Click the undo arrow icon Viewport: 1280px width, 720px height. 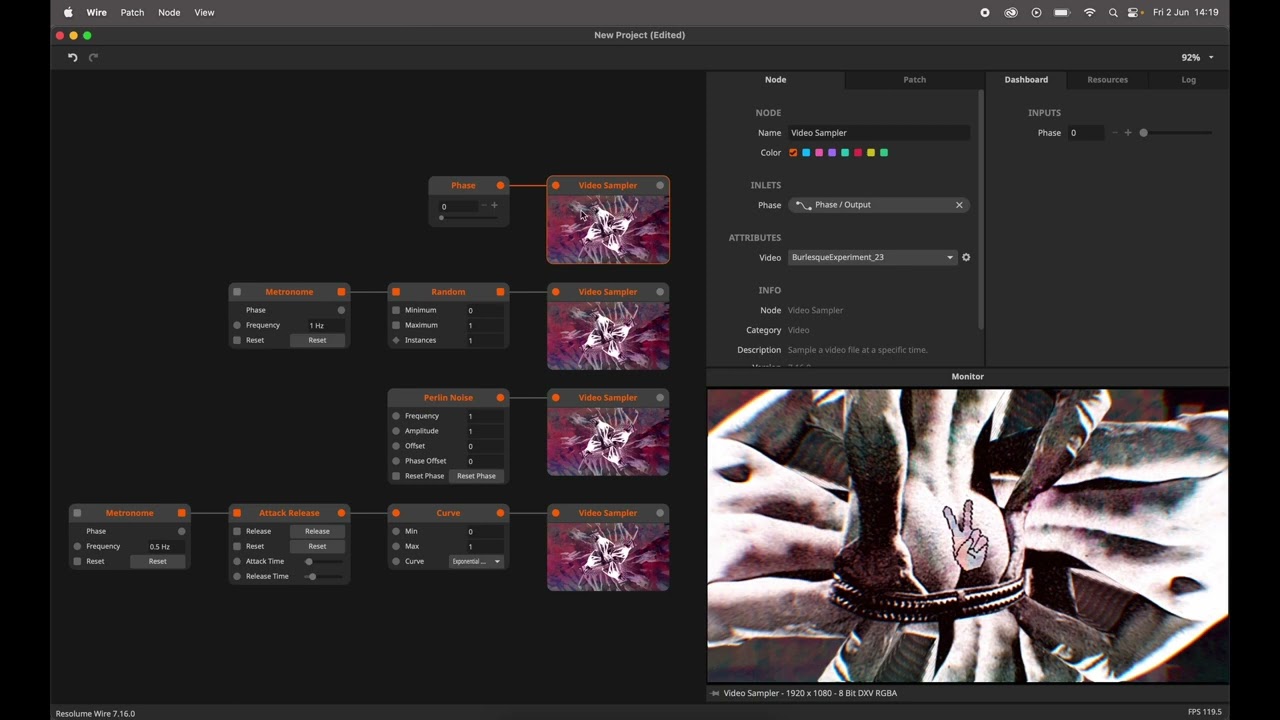[72, 58]
